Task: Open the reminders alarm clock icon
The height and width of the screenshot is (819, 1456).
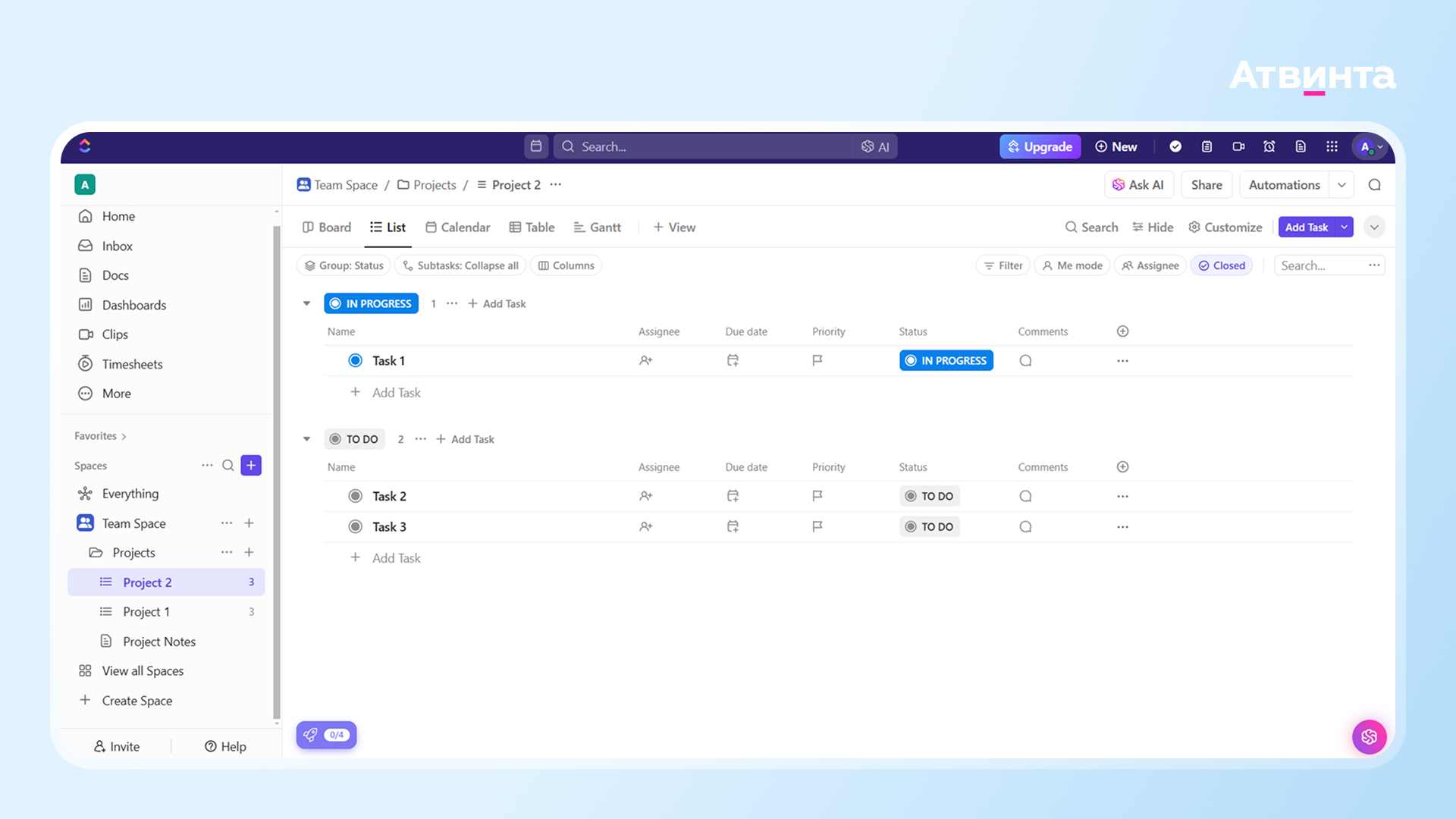Action: tap(1269, 146)
